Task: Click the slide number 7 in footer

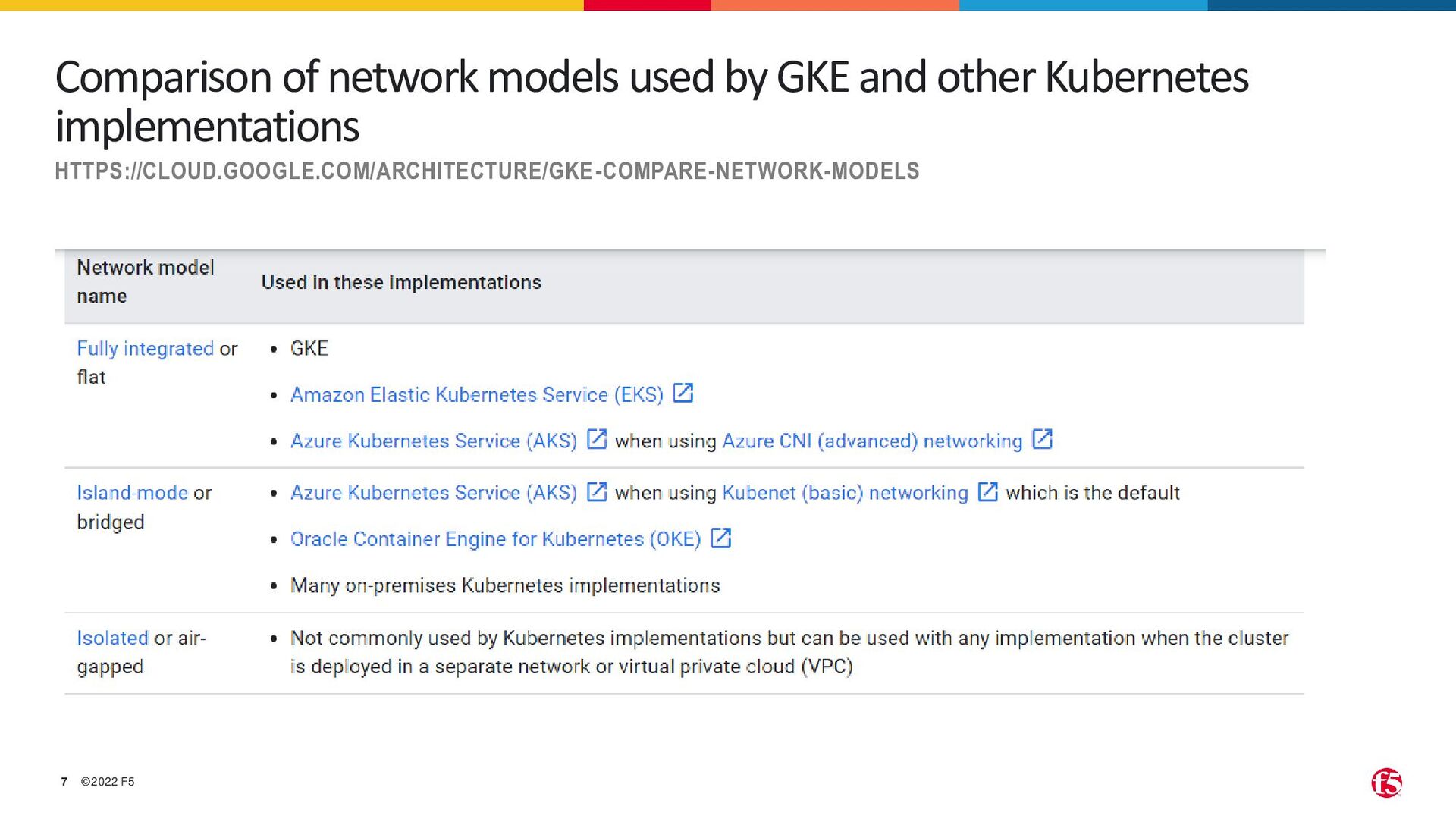Action: coord(64,782)
